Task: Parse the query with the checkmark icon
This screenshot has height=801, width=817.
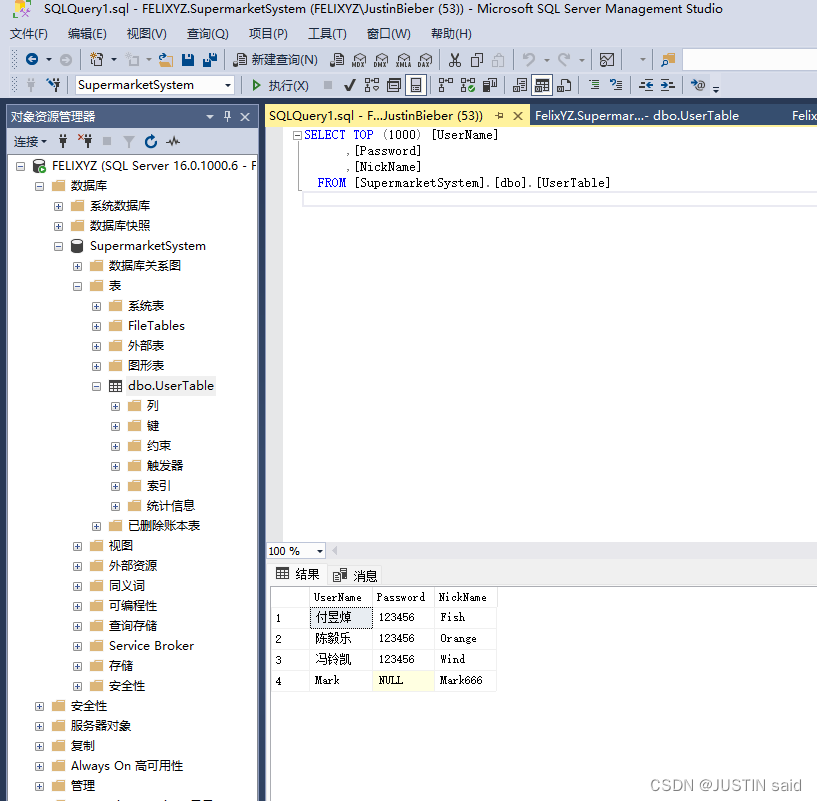Action: click(350, 85)
